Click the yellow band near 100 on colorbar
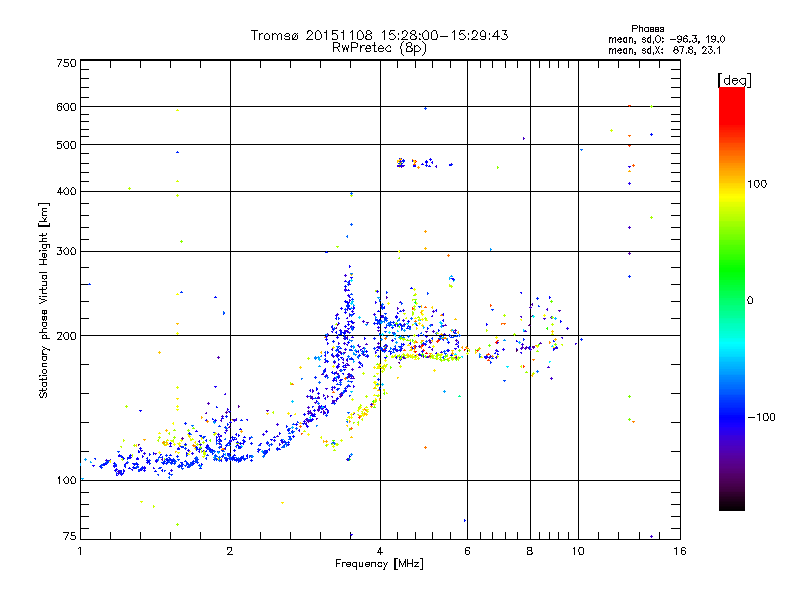Viewport: 800px width, 600px height. pos(732,196)
